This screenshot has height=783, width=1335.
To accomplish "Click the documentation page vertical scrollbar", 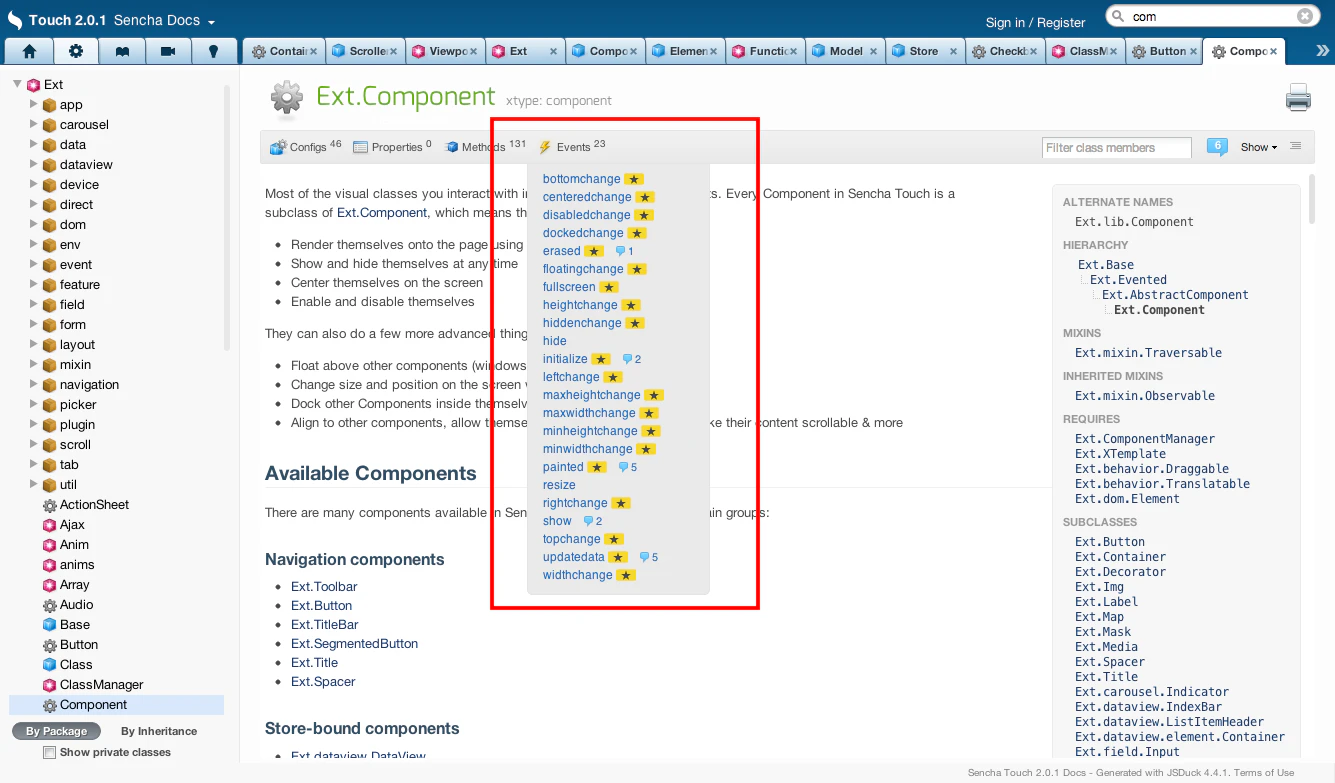I will click(x=1312, y=201).
